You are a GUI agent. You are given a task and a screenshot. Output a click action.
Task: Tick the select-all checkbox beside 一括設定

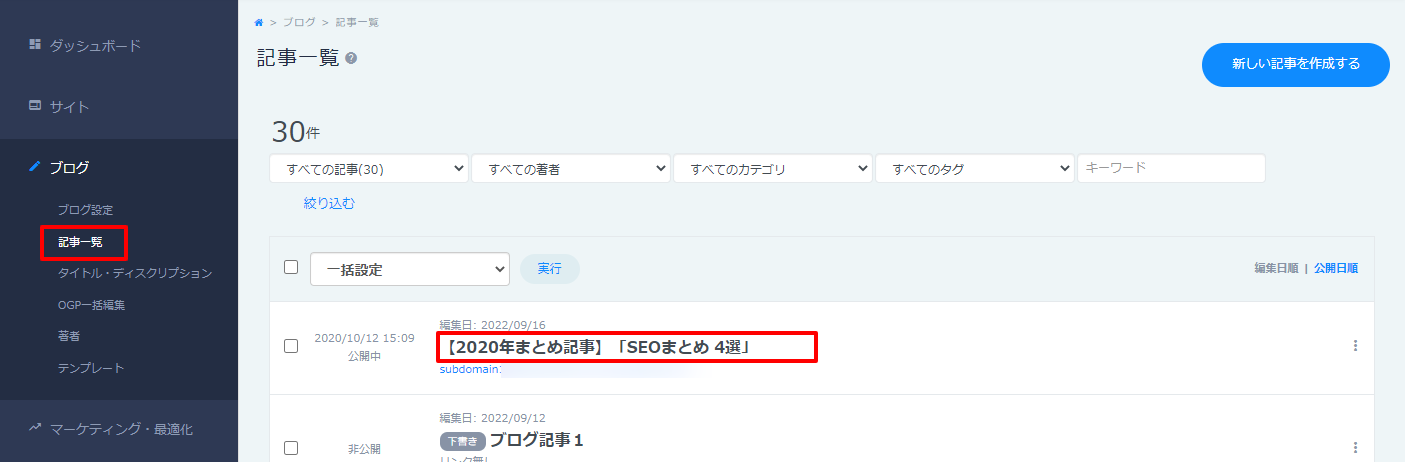pyautogui.click(x=291, y=267)
